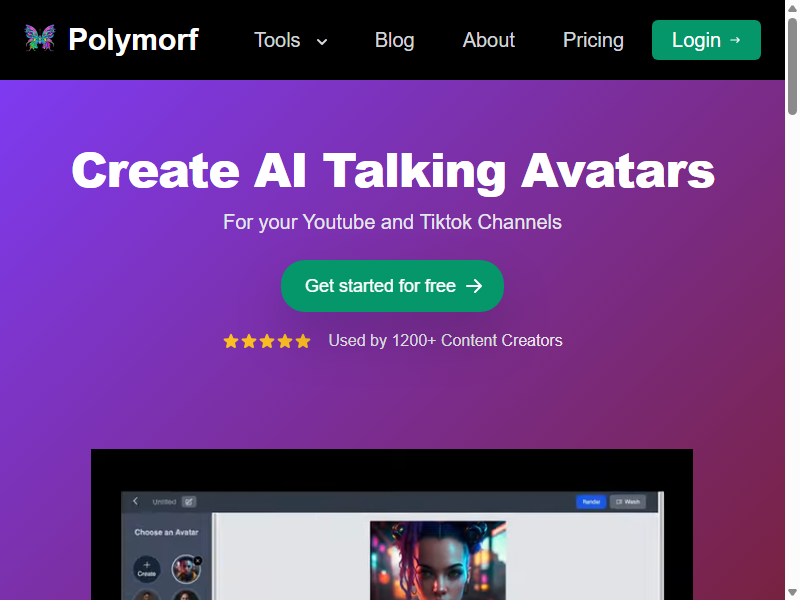Screen dimensions: 800x600
Task: Click the Polymorf butterfly logo icon
Action: 40,38
